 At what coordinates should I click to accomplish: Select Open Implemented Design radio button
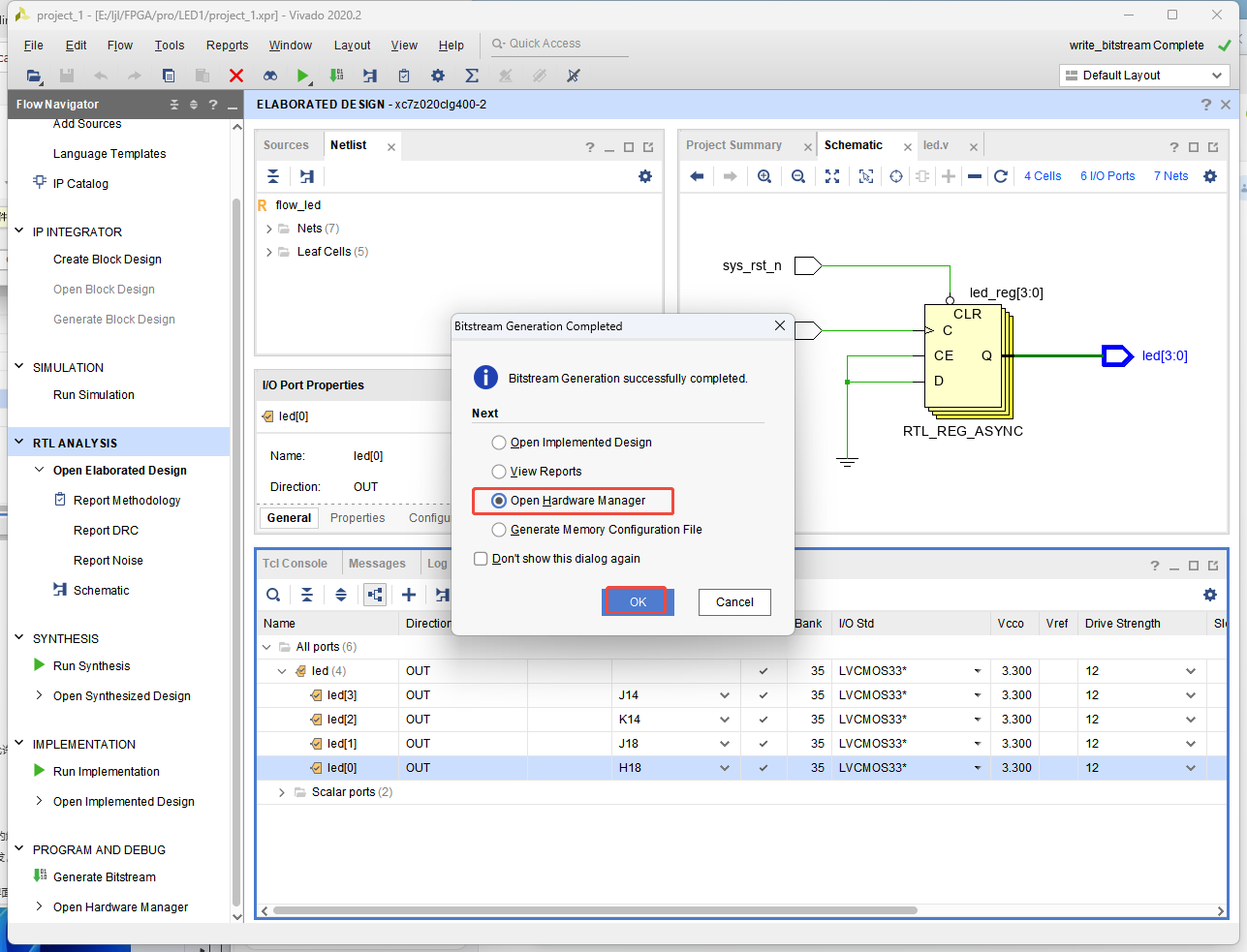499,443
